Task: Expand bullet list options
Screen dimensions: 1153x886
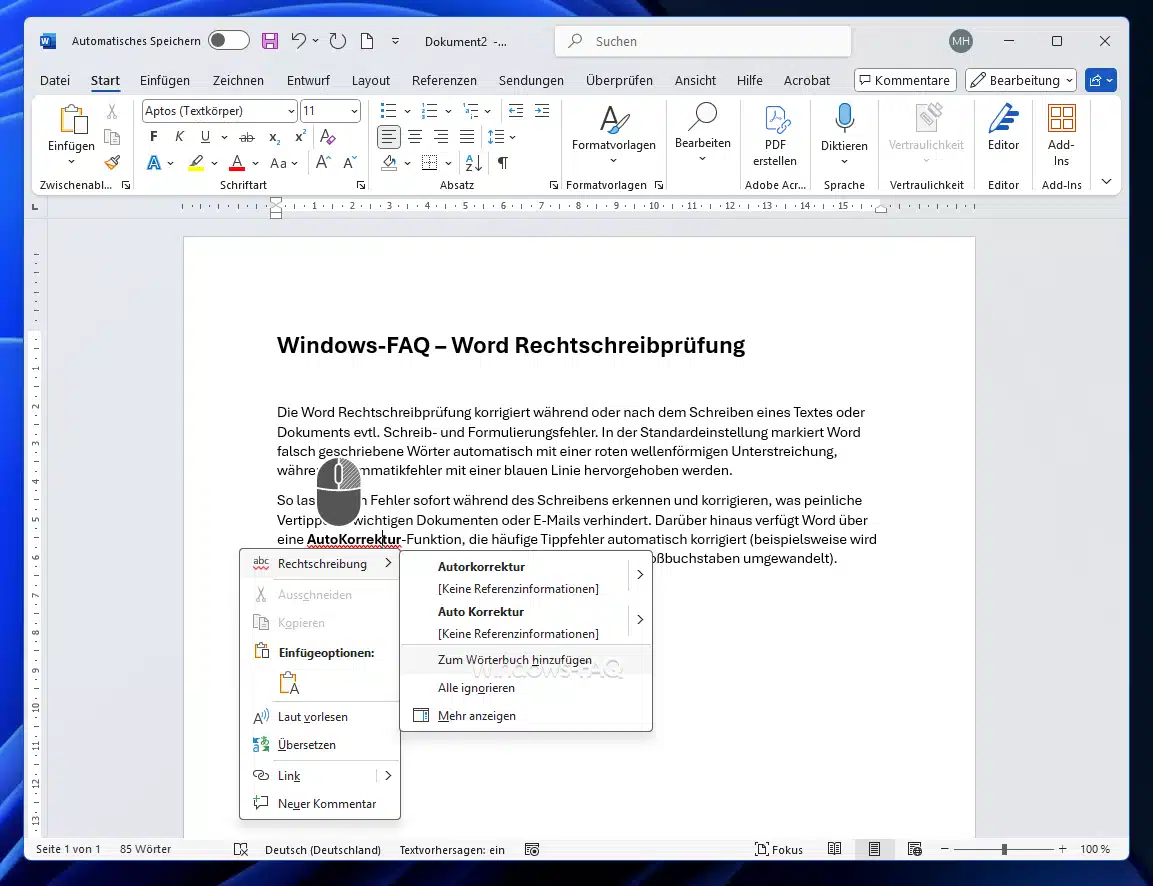Action: point(407,111)
